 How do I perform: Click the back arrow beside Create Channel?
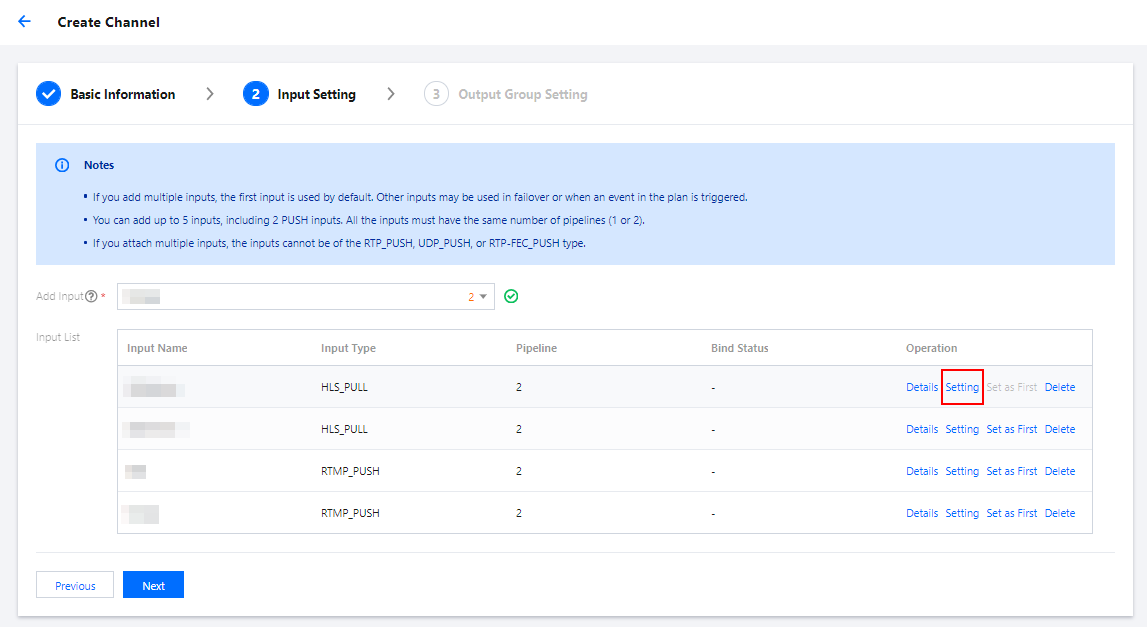tap(24, 21)
